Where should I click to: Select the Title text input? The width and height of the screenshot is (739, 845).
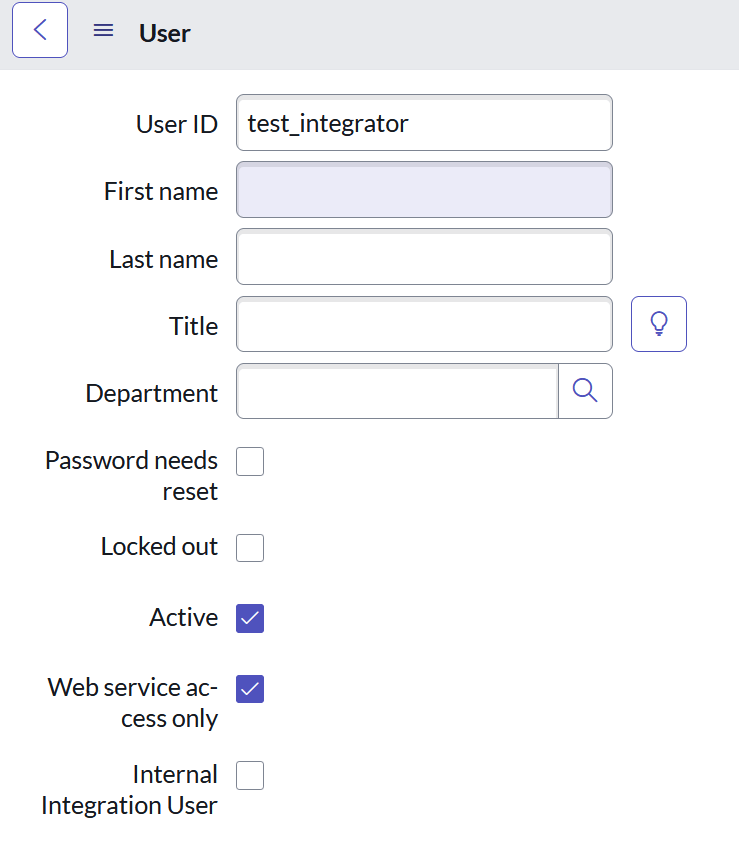(424, 324)
